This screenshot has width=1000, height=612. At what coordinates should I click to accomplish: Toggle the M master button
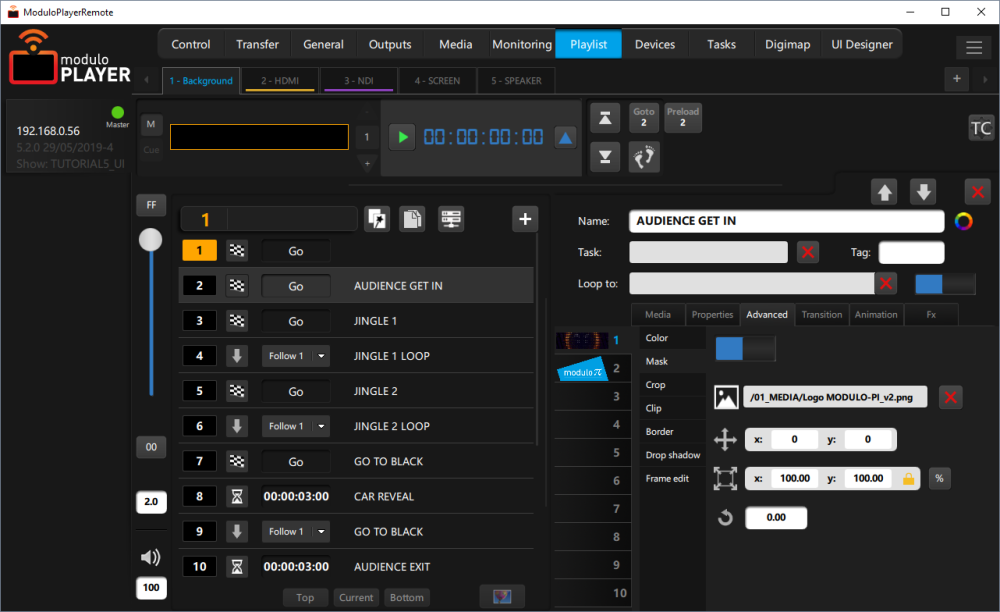coord(151,124)
